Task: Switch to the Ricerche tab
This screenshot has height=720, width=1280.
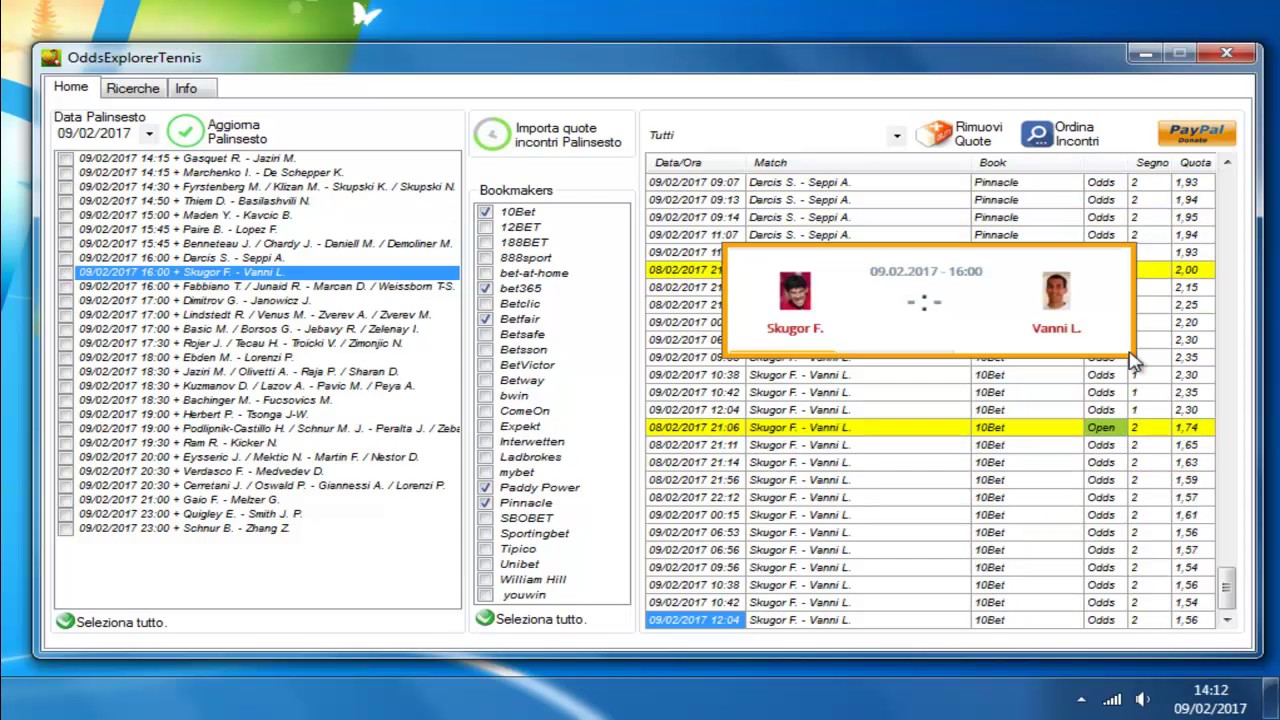Action: 133,88
